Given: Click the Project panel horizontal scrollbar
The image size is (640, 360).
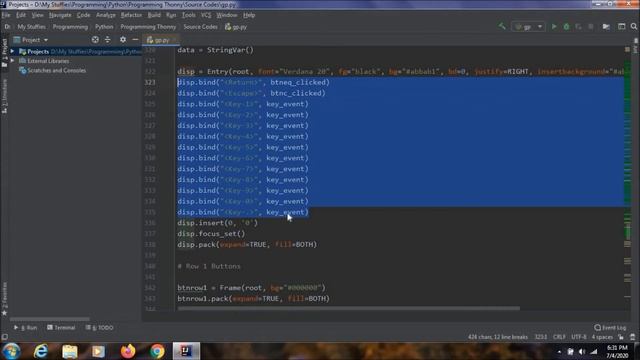Looking at the screenshot, I should pos(49,319).
